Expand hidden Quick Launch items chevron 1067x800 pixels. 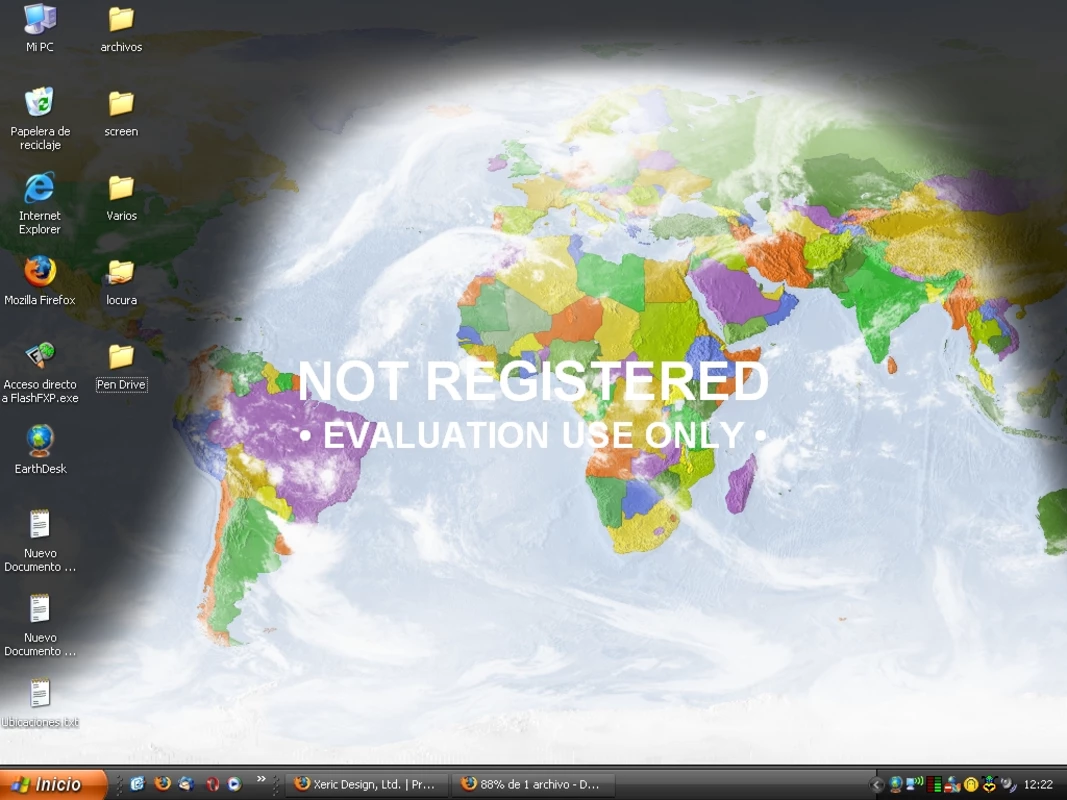tap(261, 779)
